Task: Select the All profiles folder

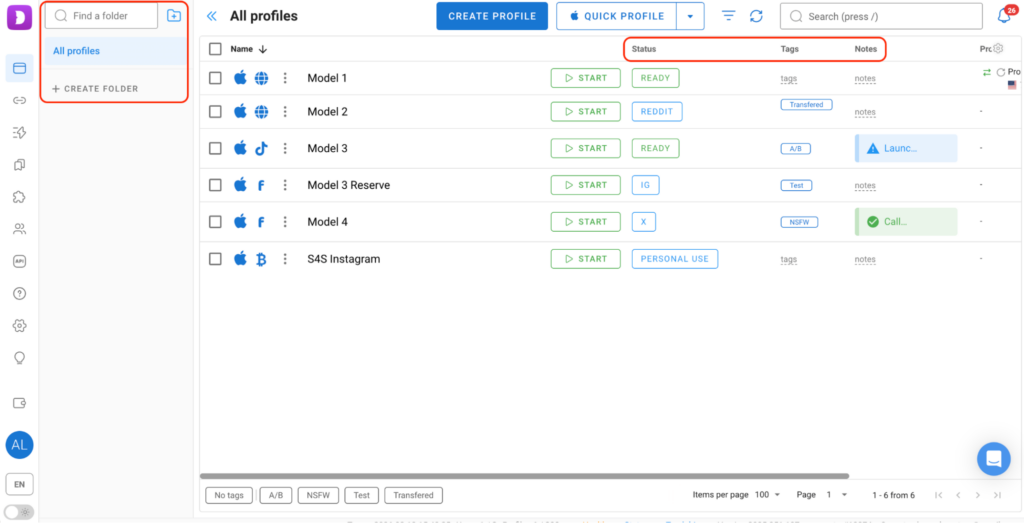Action: 116,51
